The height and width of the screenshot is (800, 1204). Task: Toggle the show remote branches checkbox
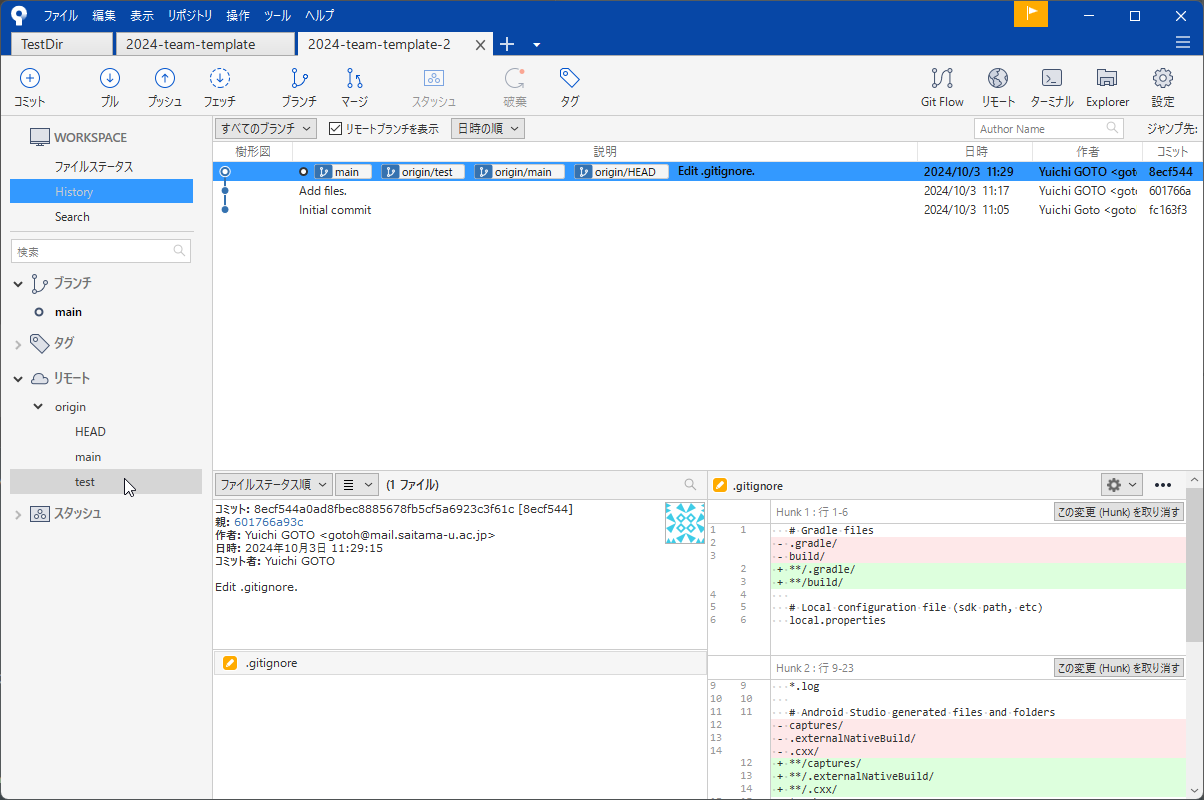pos(336,129)
